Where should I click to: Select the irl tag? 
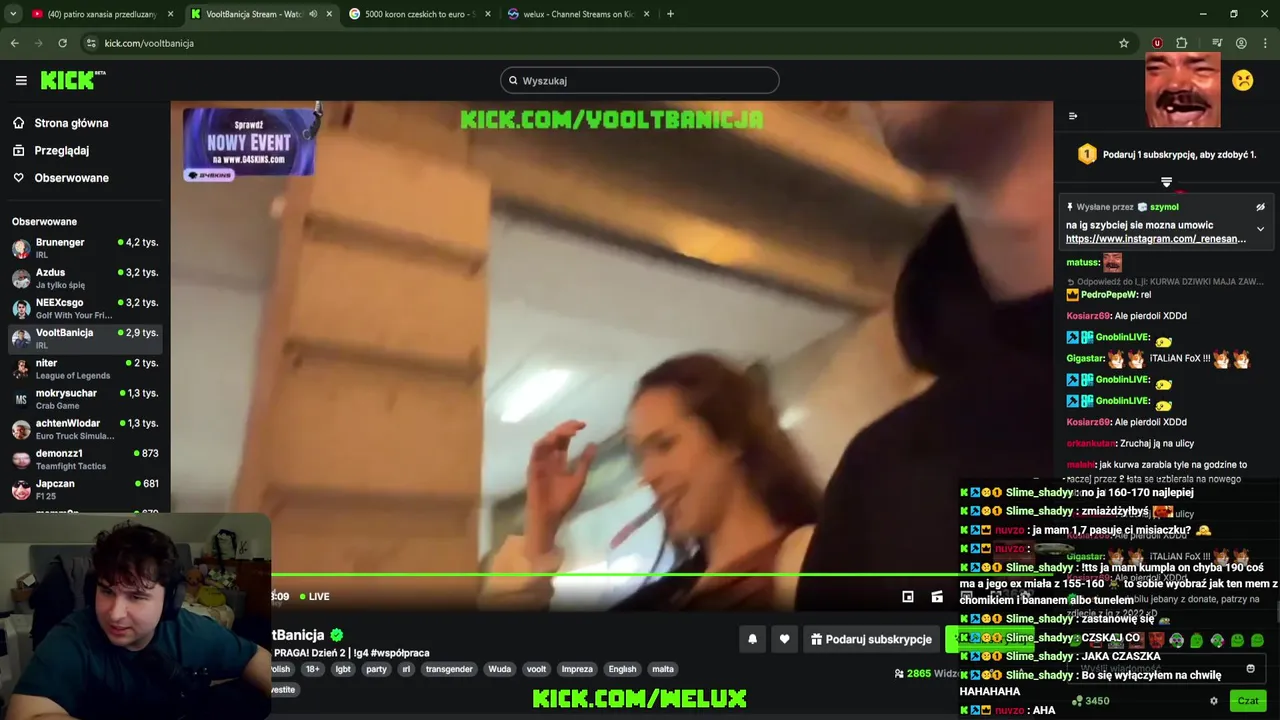[x=406, y=669]
